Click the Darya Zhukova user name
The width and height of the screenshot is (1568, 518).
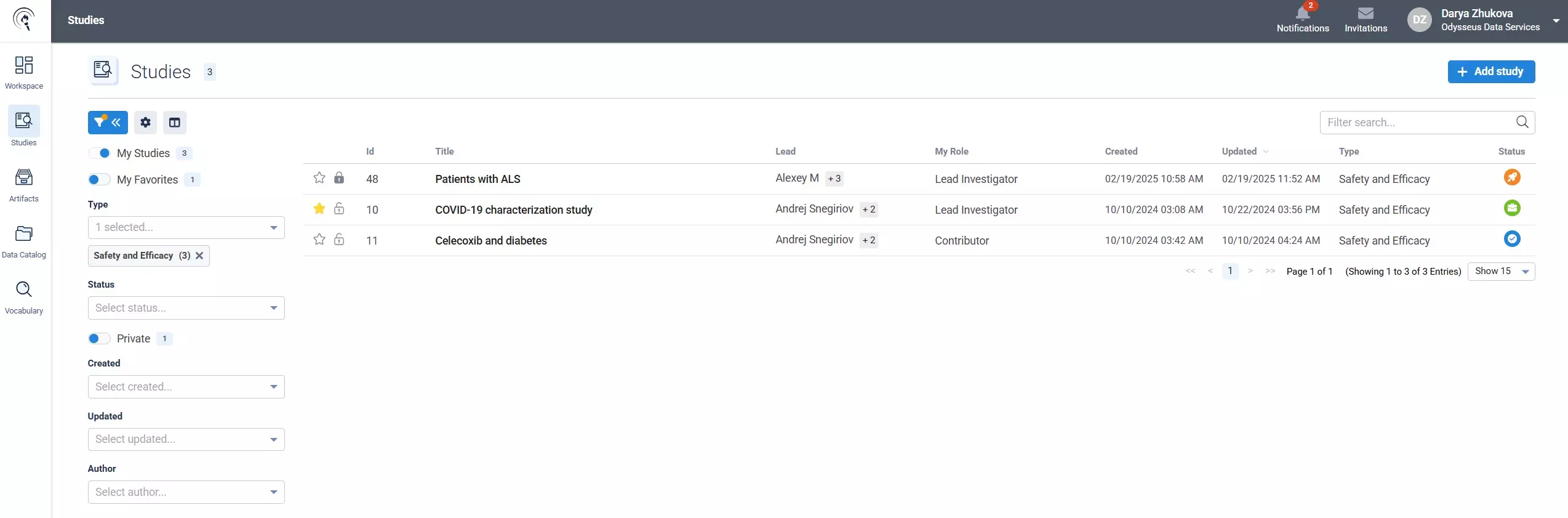[1476, 14]
